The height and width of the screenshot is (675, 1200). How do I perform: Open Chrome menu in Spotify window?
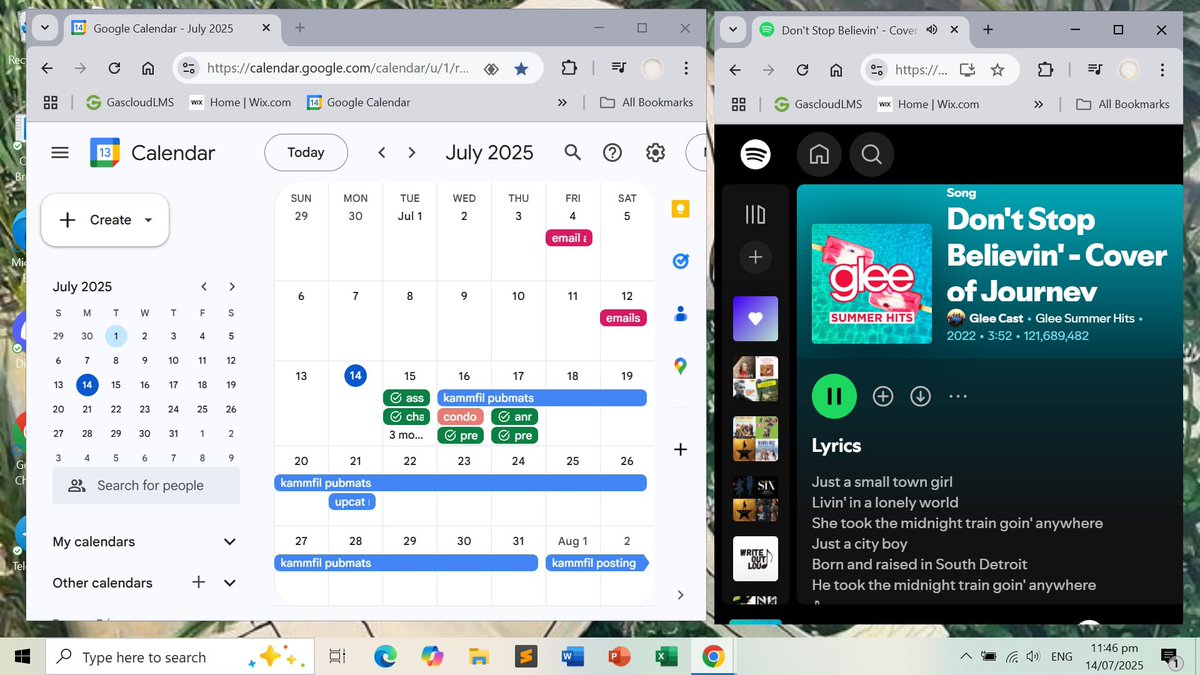pos(1162,70)
